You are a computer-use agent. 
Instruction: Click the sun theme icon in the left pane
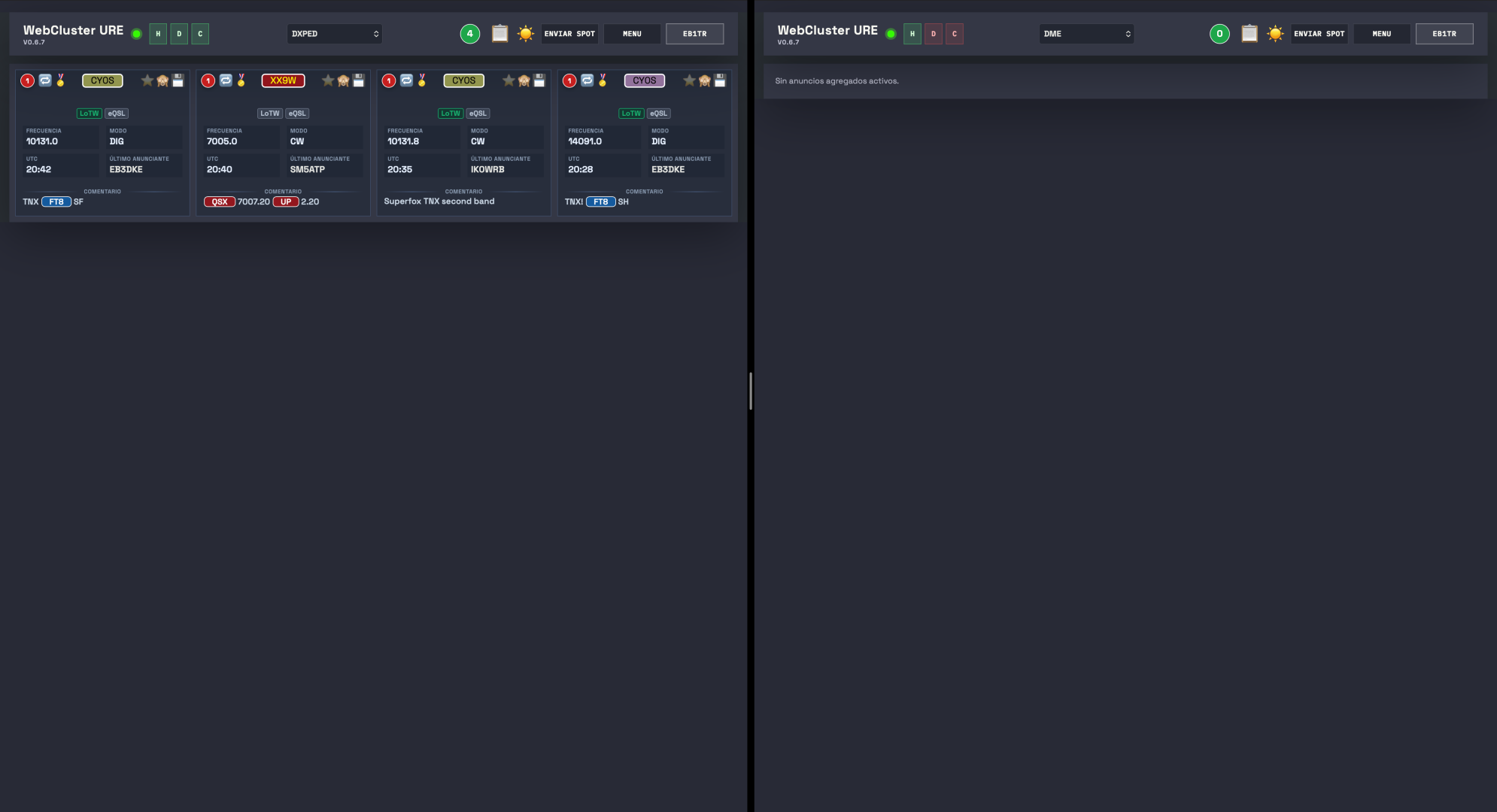click(525, 34)
